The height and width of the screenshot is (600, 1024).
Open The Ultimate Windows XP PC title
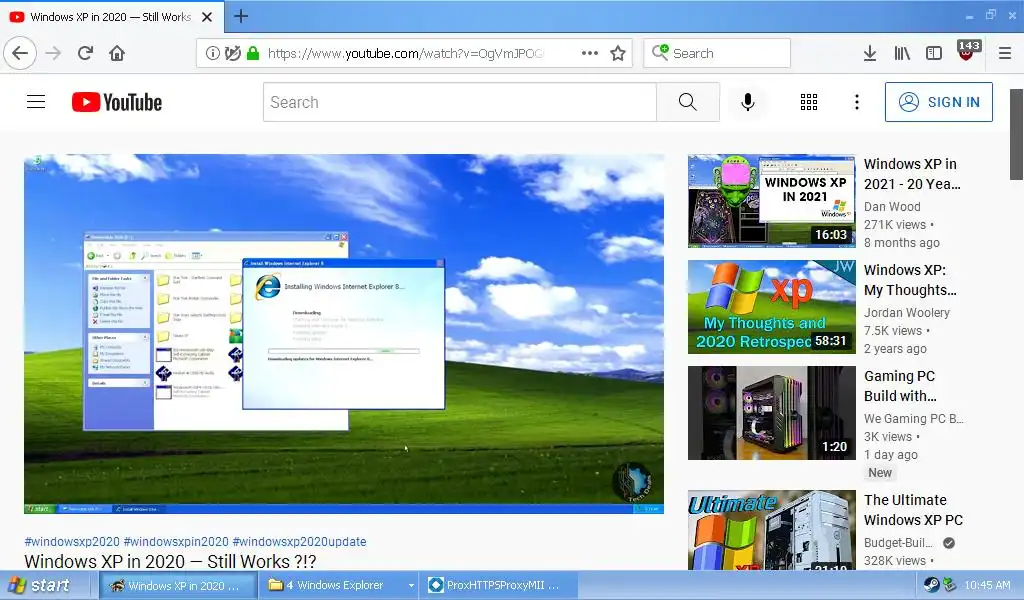pos(913,510)
